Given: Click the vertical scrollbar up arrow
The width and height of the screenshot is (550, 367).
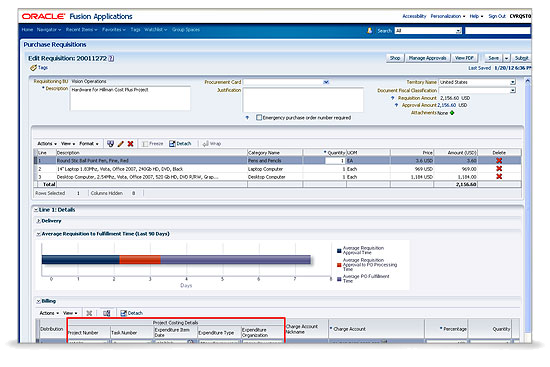Looking at the screenshot, I should [527, 81].
